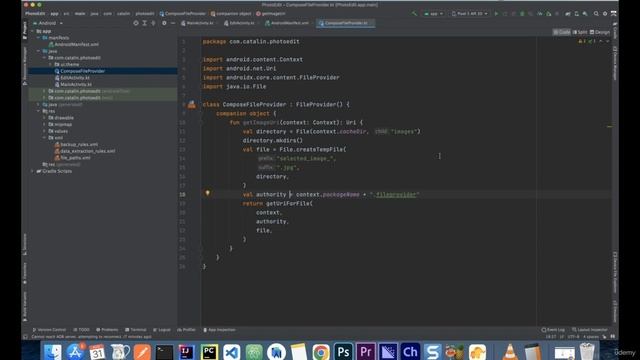The image size is (640, 360).
Task: Click PhotoEdit root in navigation breadcrumb
Action: pyautogui.click(x=35, y=14)
